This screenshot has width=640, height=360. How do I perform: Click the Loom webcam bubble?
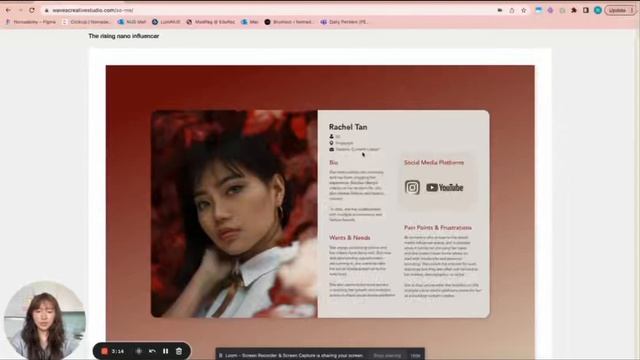[x=44, y=320]
